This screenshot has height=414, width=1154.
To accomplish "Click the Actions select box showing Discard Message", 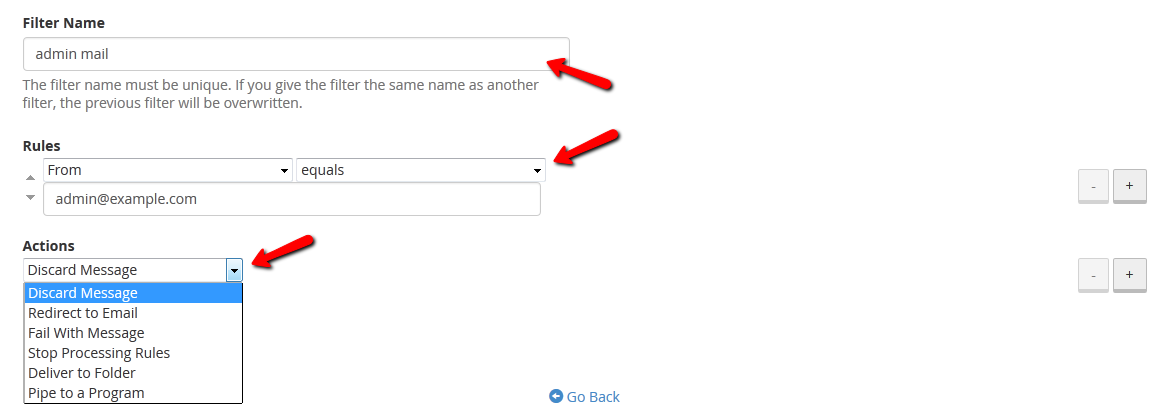I will [x=124, y=270].
